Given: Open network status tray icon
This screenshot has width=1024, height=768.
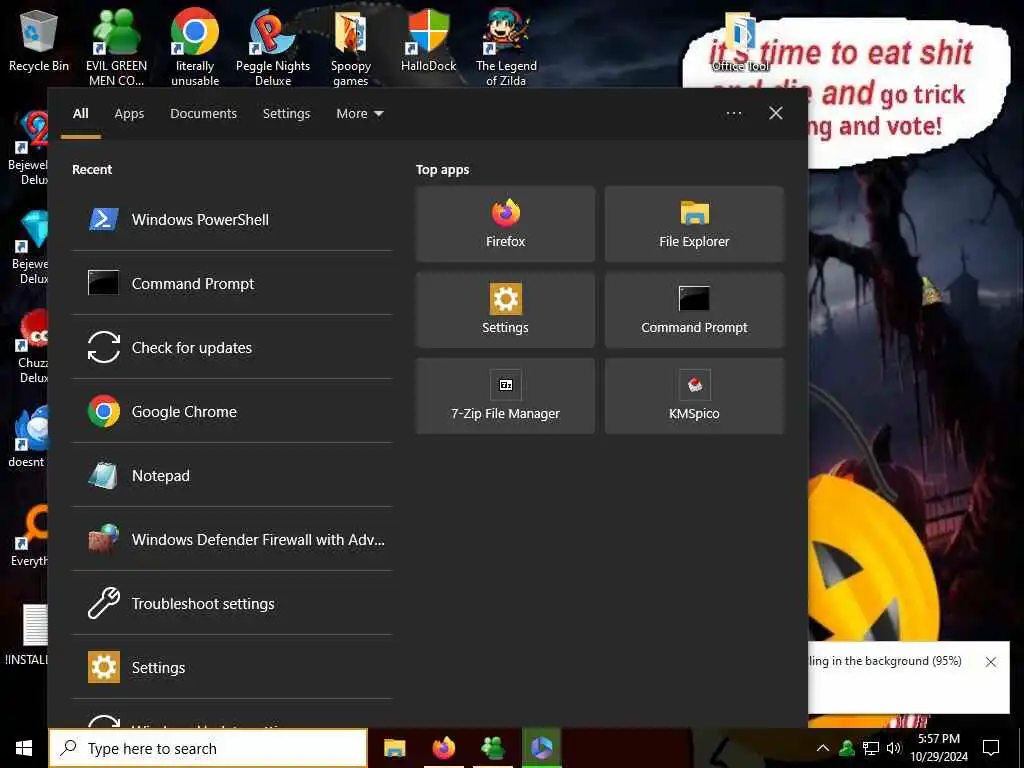Looking at the screenshot, I should coord(871,748).
